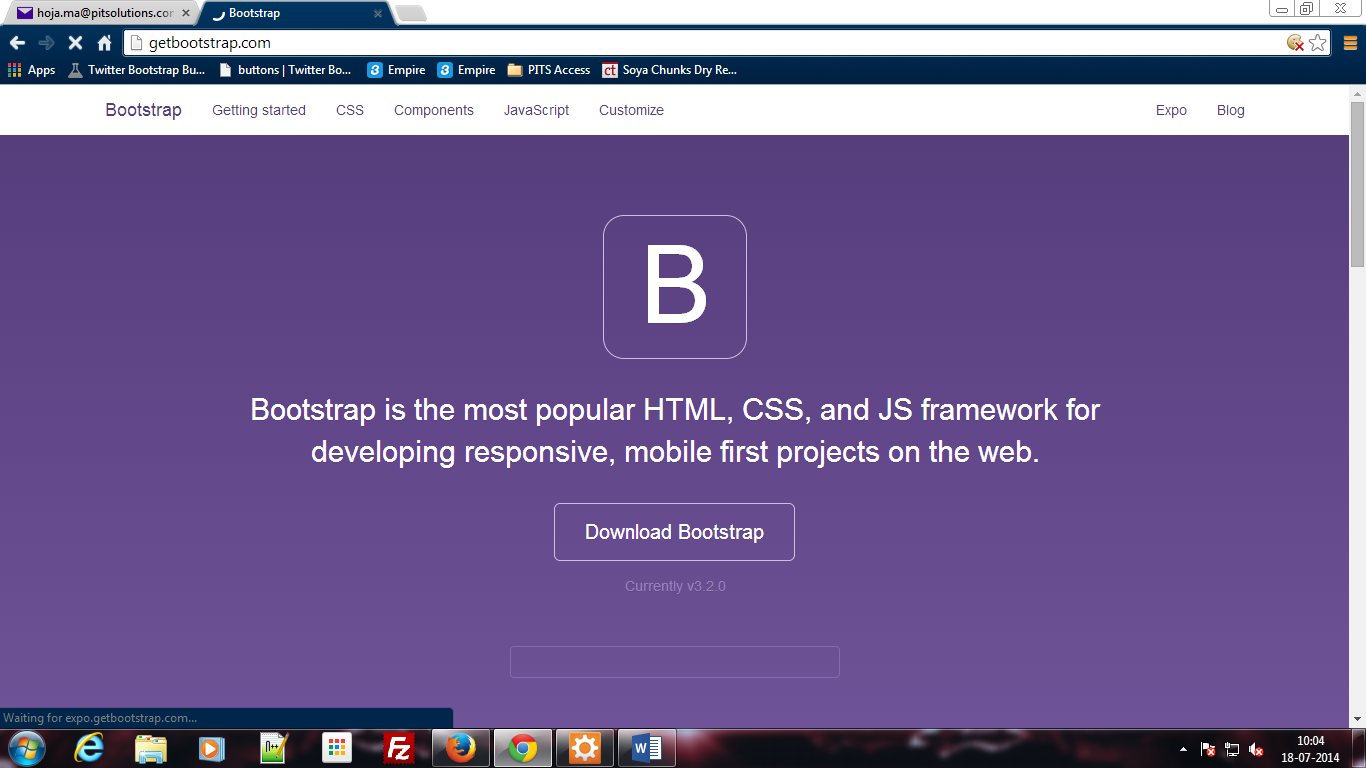Open the Apps grid shortcut
This screenshot has height=768, width=1366.
coord(32,70)
